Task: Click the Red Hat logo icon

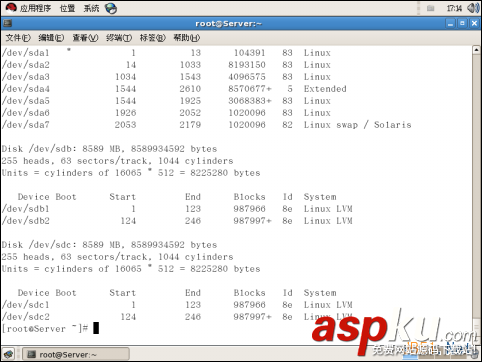Action: tap(11, 8)
